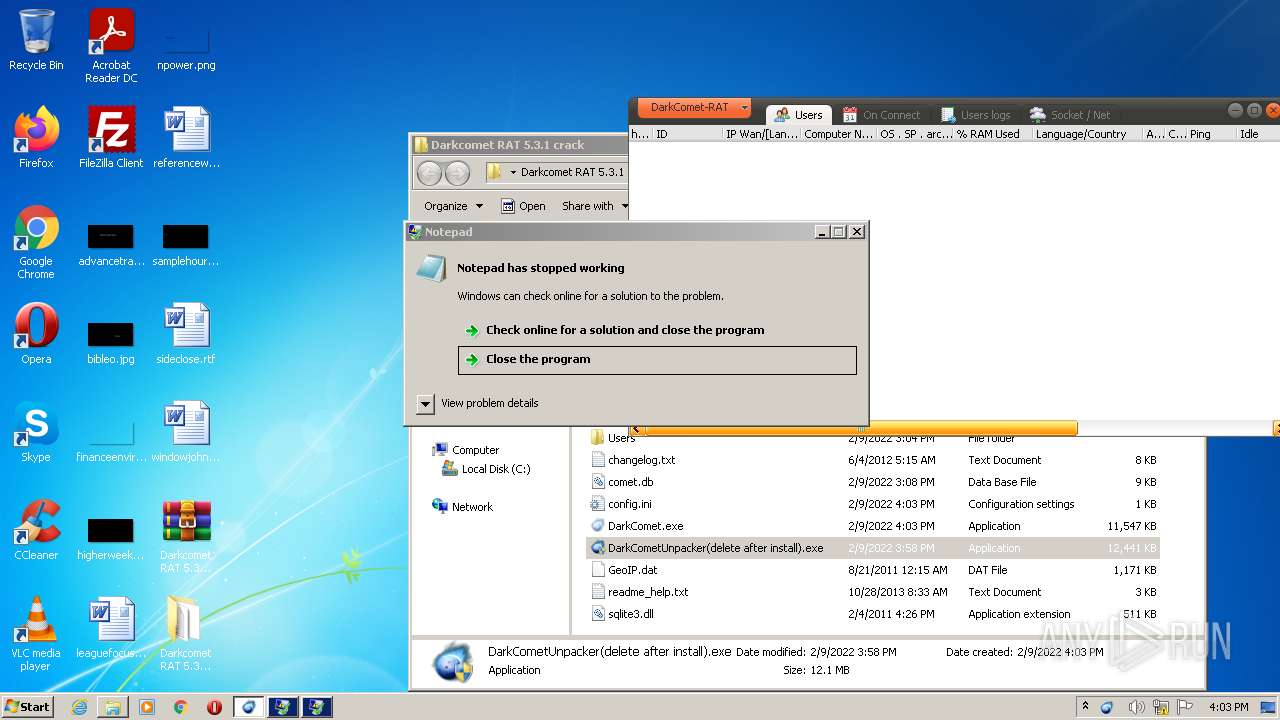Viewport: 1280px width, 720px height.
Task: Launch CCleaner desktop shortcut
Action: tap(36, 530)
